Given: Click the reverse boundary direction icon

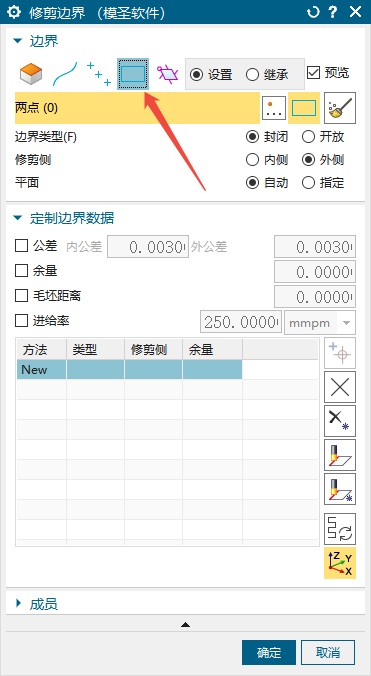Looking at the screenshot, I should click(340, 529).
